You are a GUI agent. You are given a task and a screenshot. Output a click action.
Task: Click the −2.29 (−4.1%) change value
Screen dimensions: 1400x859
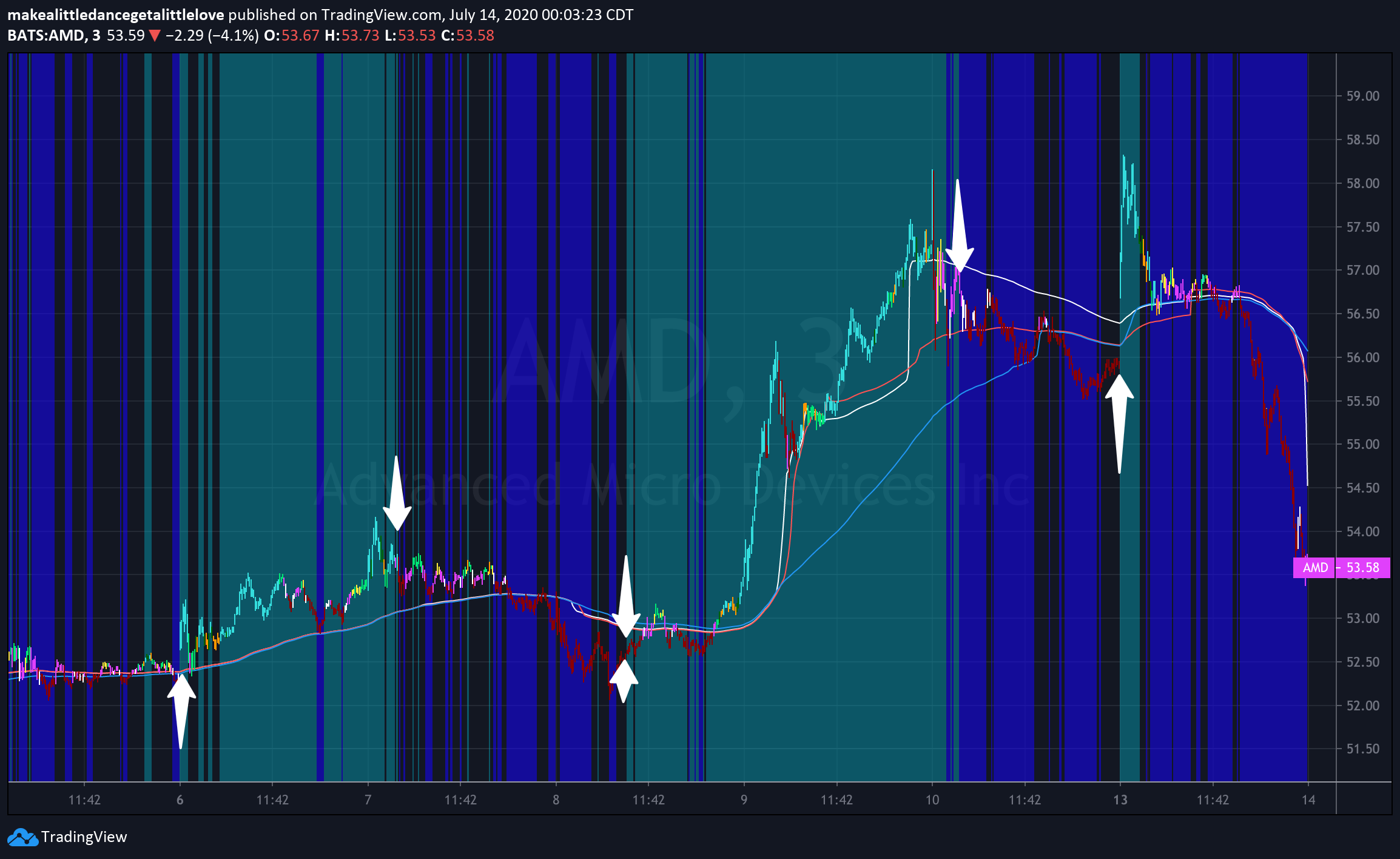pyautogui.click(x=212, y=35)
